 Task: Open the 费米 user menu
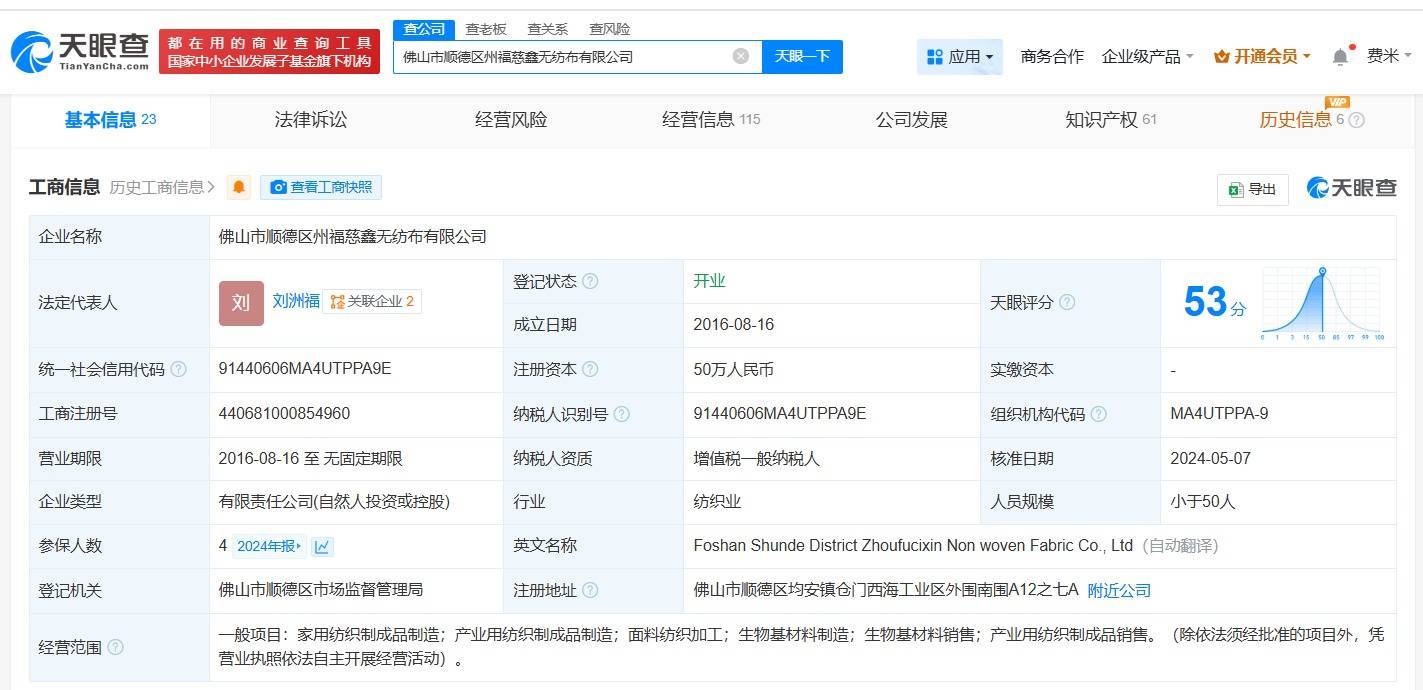(1389, 57)
